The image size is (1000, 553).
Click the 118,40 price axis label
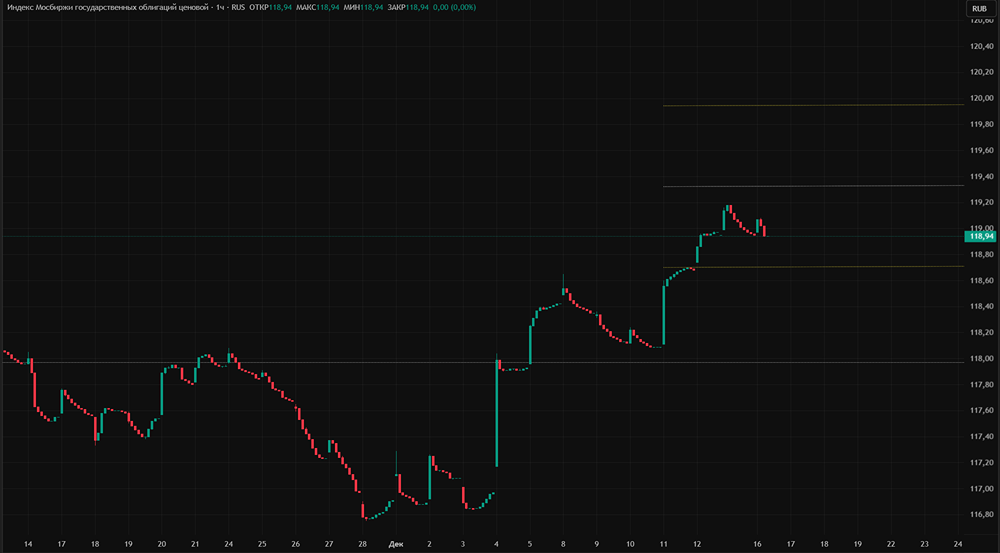coord(982,306)
